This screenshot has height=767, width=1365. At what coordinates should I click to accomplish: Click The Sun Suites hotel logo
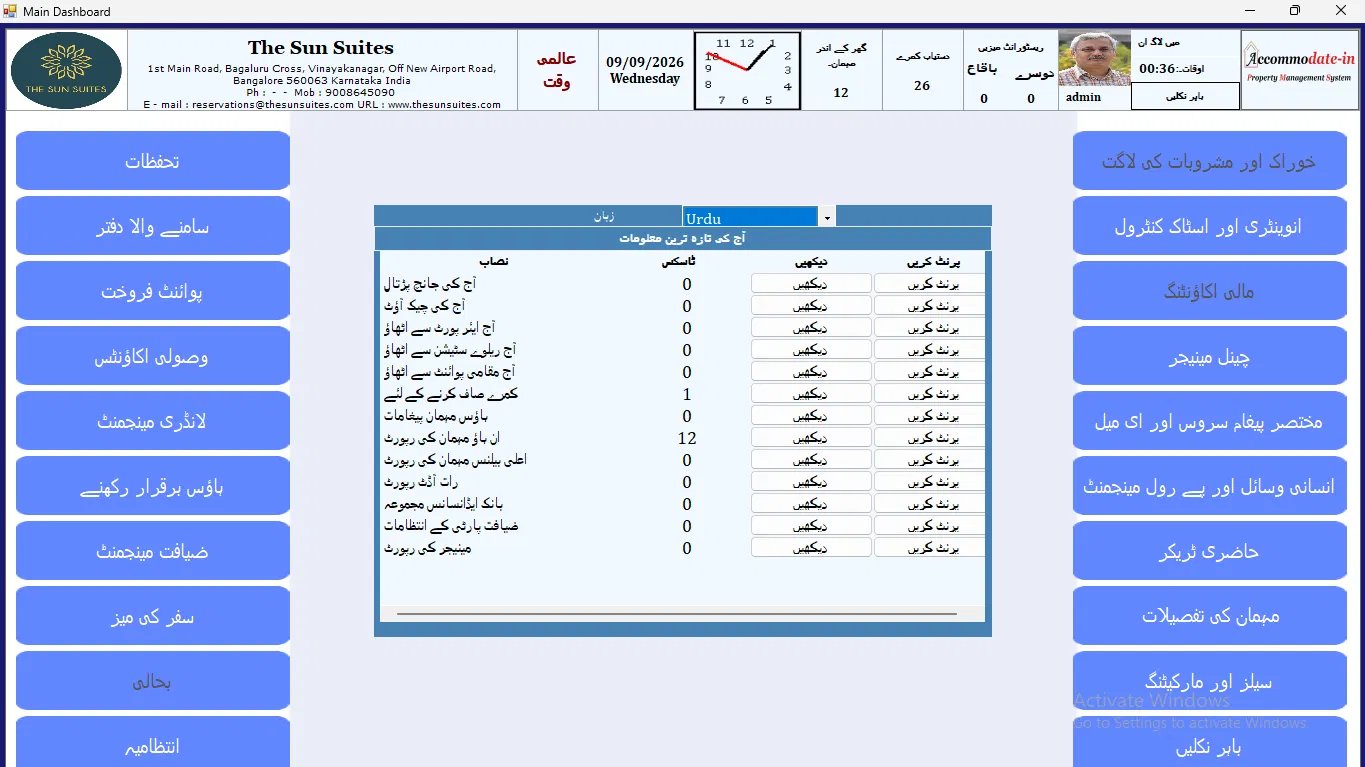[66, 70]
